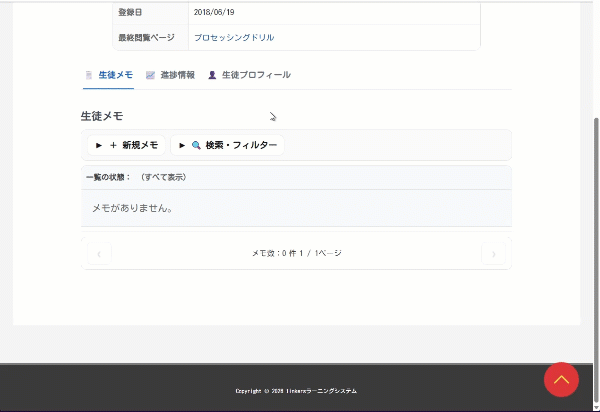Open the プロセッシングドリル link
The height and width of the screenshot is (412, 600).
[234, 38]
